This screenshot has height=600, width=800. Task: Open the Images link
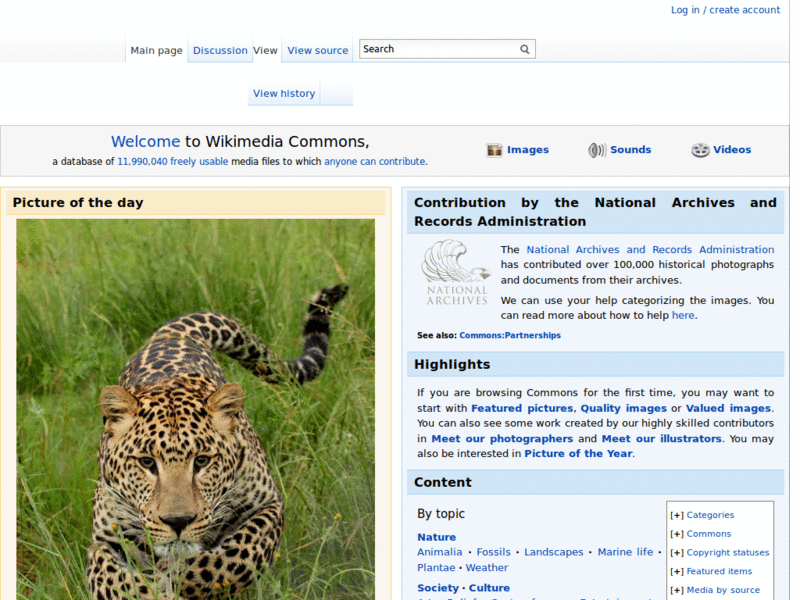(x=528, y=149)
